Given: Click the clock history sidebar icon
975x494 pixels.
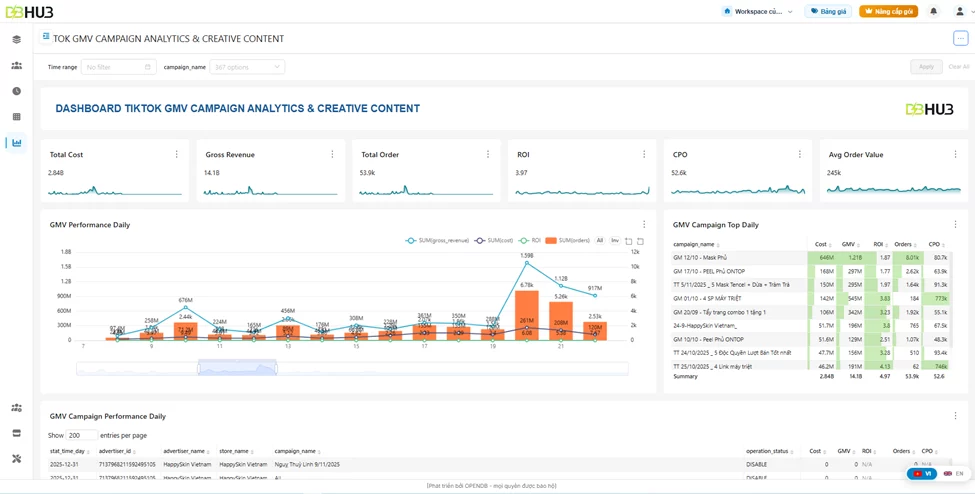Looking at the screenshot, I should point(17,91).
